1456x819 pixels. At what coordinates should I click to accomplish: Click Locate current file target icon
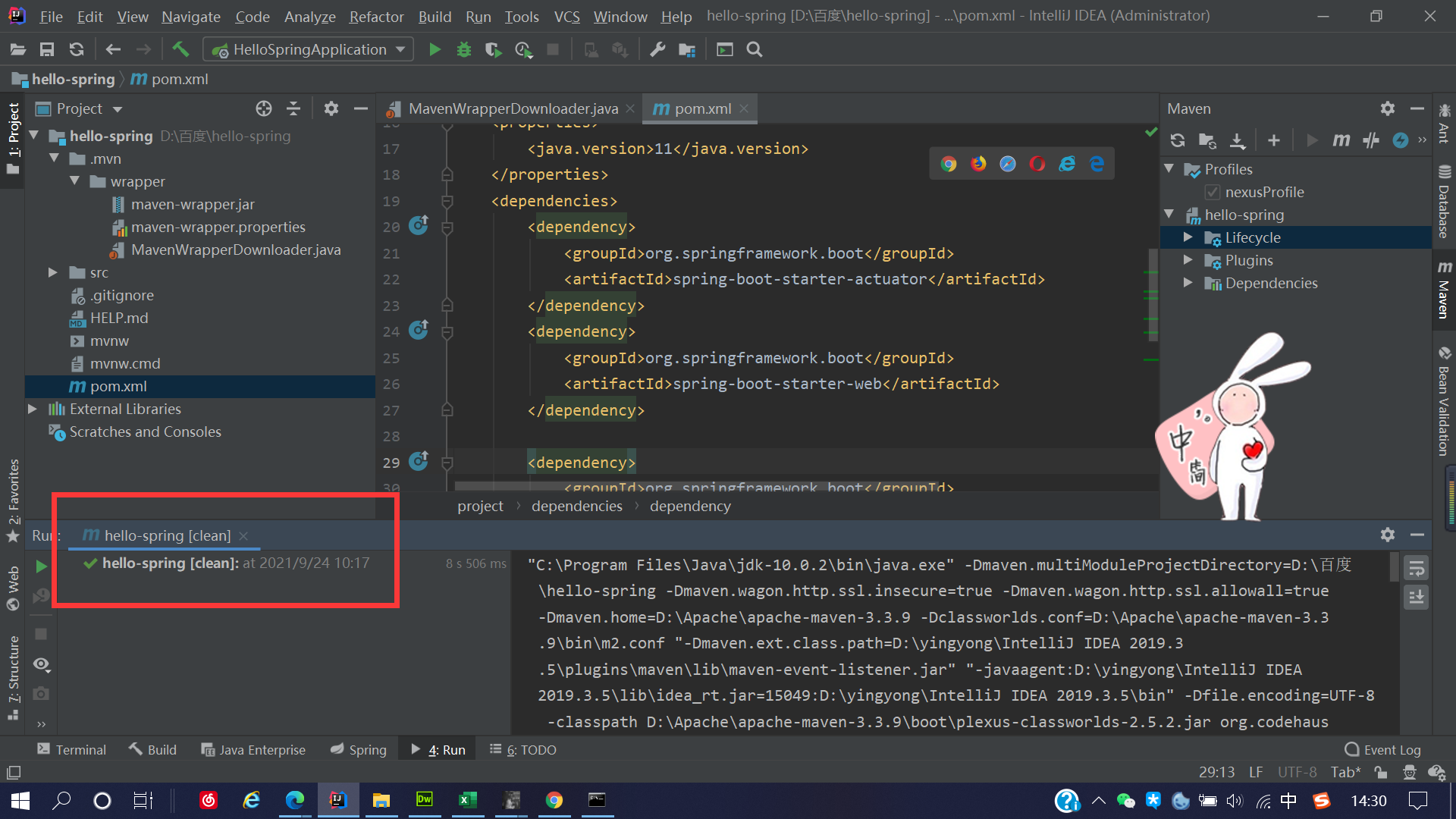263,108
